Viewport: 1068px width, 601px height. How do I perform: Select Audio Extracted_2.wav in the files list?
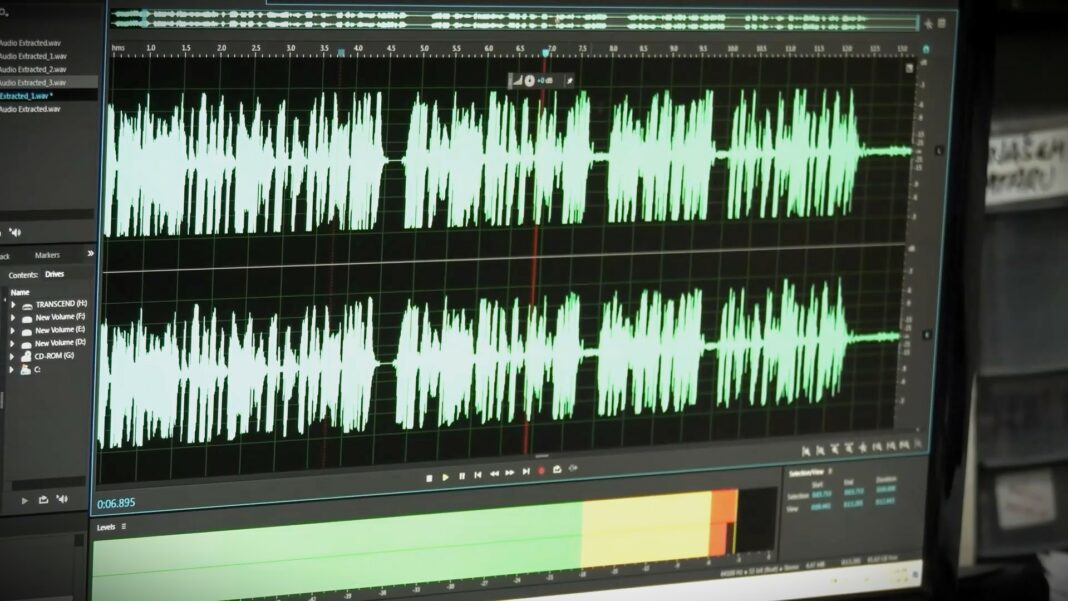pos(33,69)
